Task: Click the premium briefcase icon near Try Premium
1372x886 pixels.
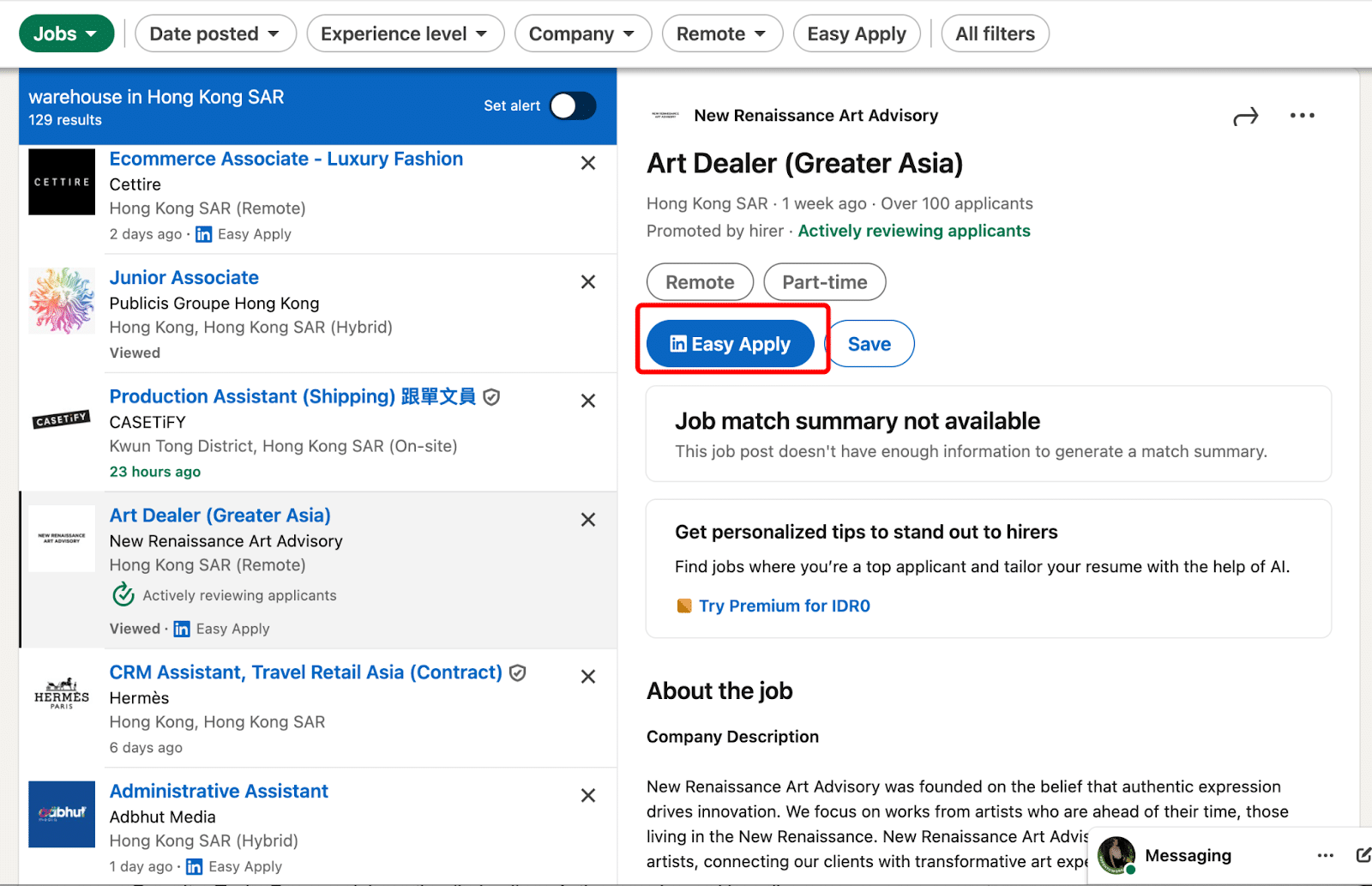Action: pos(683,606)
